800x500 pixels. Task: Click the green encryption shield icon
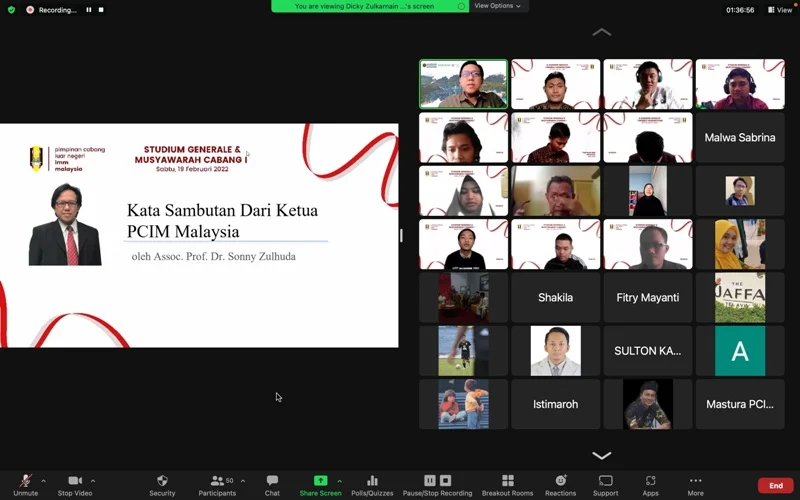point(11,10)
